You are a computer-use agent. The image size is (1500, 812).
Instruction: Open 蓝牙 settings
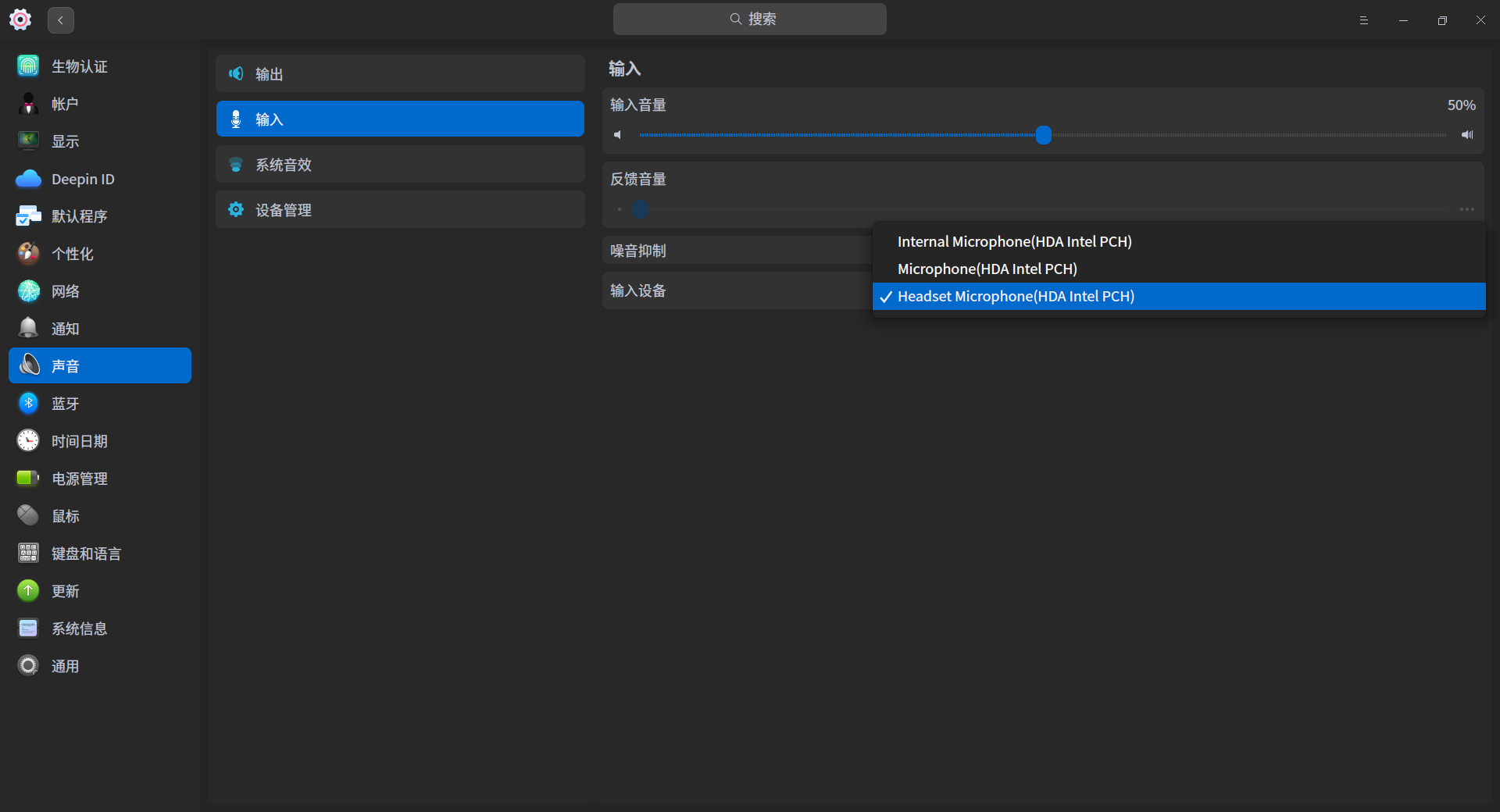[x=100, y=404]
